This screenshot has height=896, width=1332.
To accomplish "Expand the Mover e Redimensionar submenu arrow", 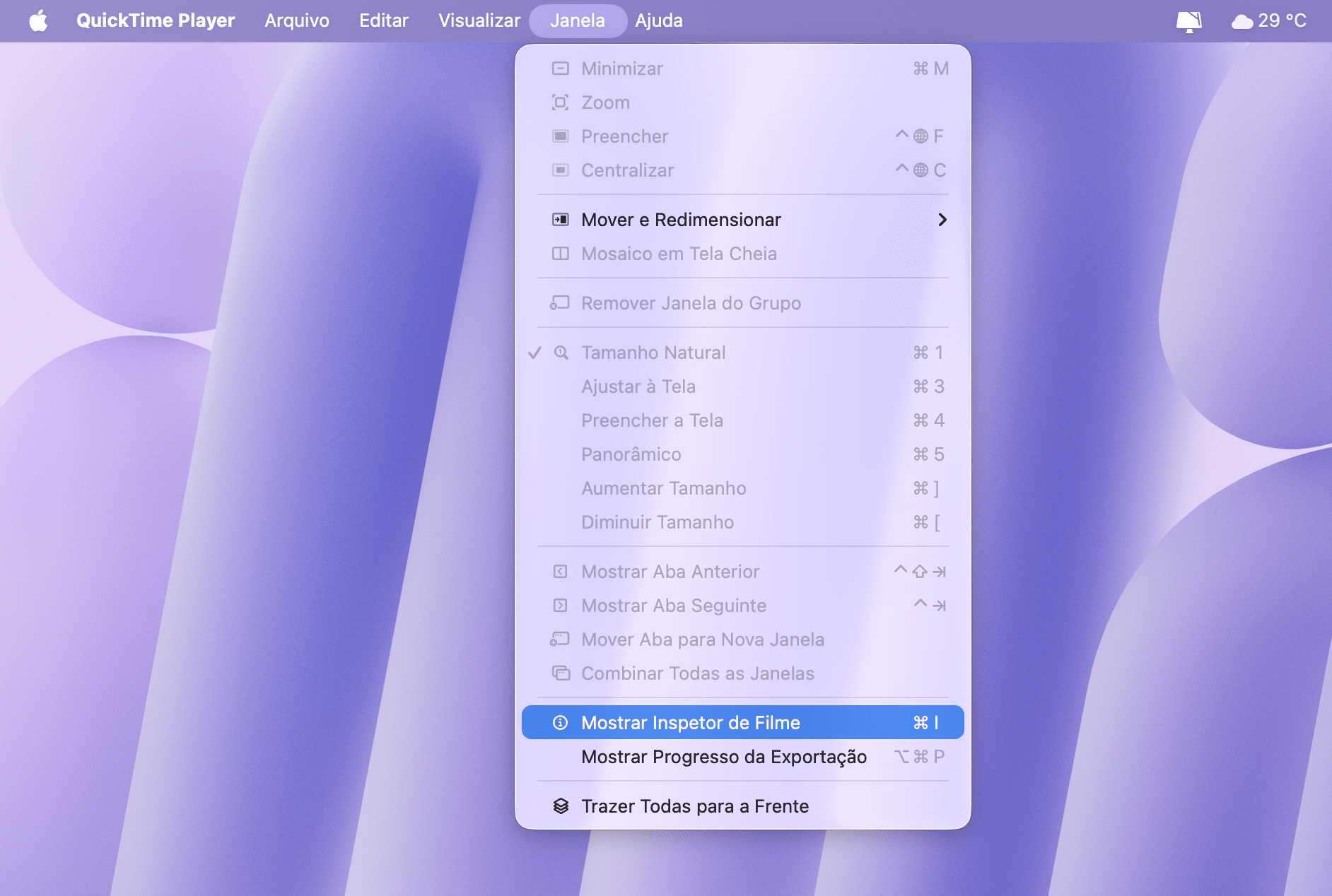I will tap(942, 220).
